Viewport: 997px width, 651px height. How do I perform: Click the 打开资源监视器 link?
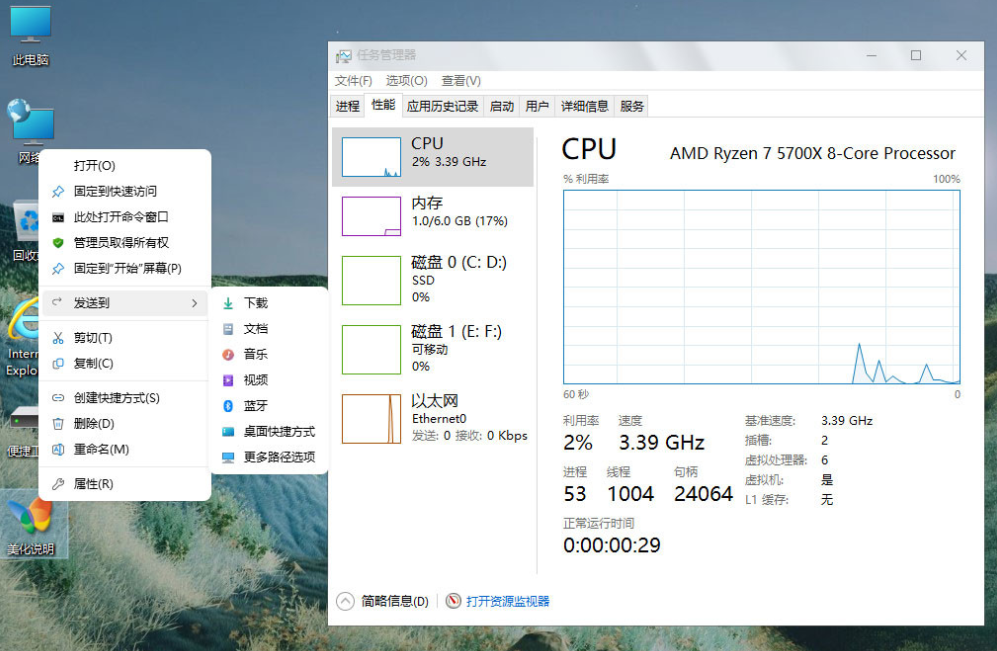tap(507, 601)
